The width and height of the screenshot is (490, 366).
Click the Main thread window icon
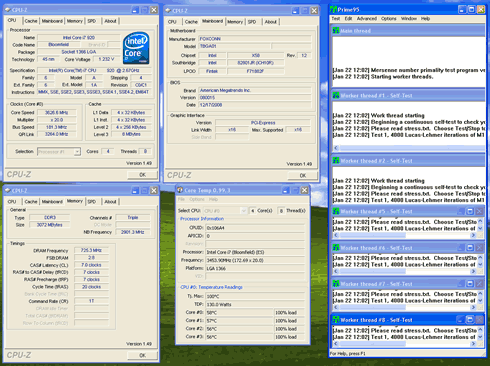click(x=336, y=31)
